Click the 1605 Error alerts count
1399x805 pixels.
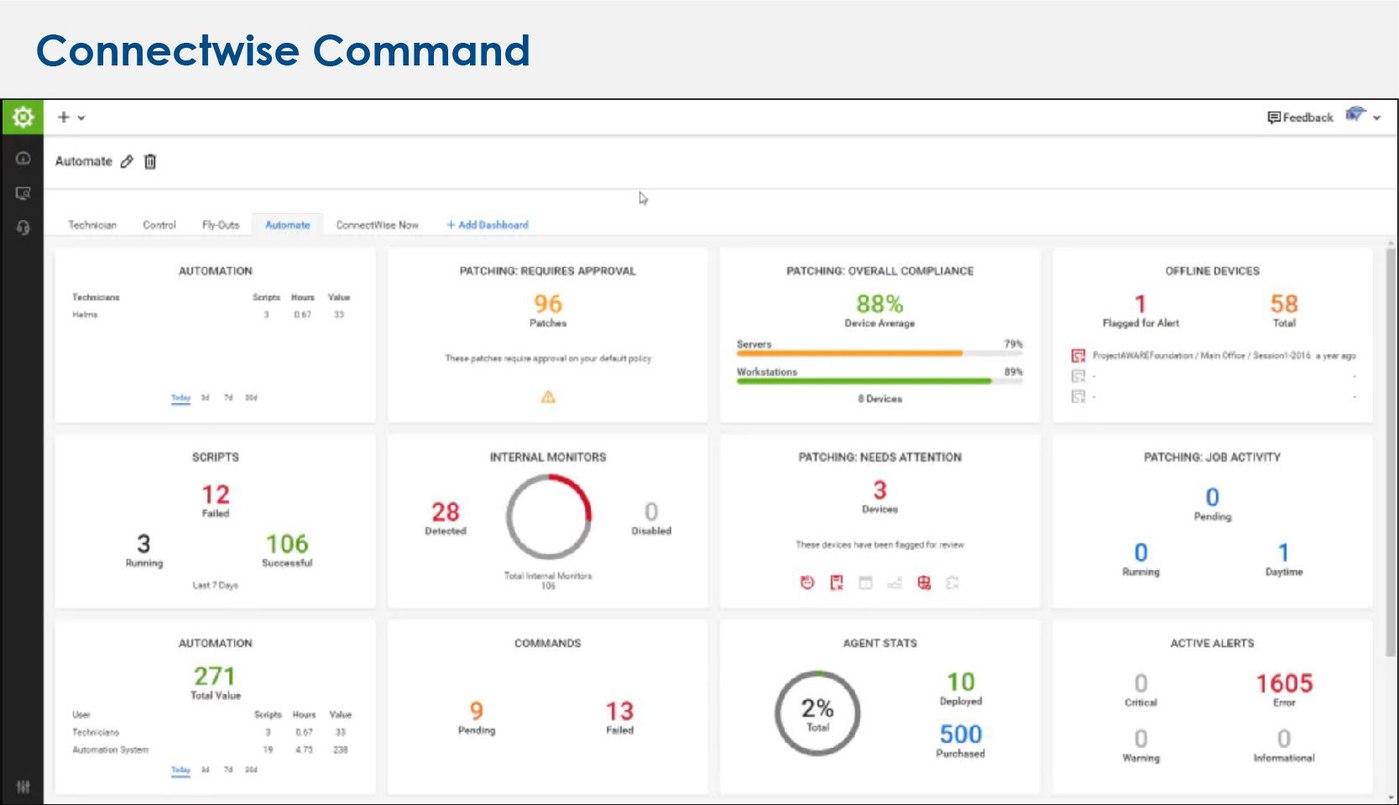coord(1284,684)
